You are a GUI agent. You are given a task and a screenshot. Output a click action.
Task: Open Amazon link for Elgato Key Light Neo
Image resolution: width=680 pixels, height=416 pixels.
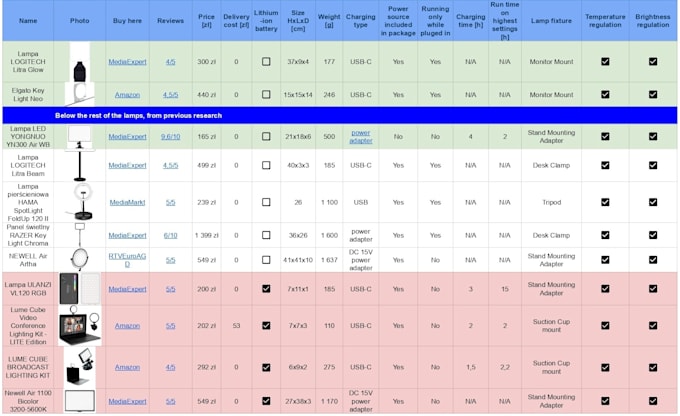point(127,95)
